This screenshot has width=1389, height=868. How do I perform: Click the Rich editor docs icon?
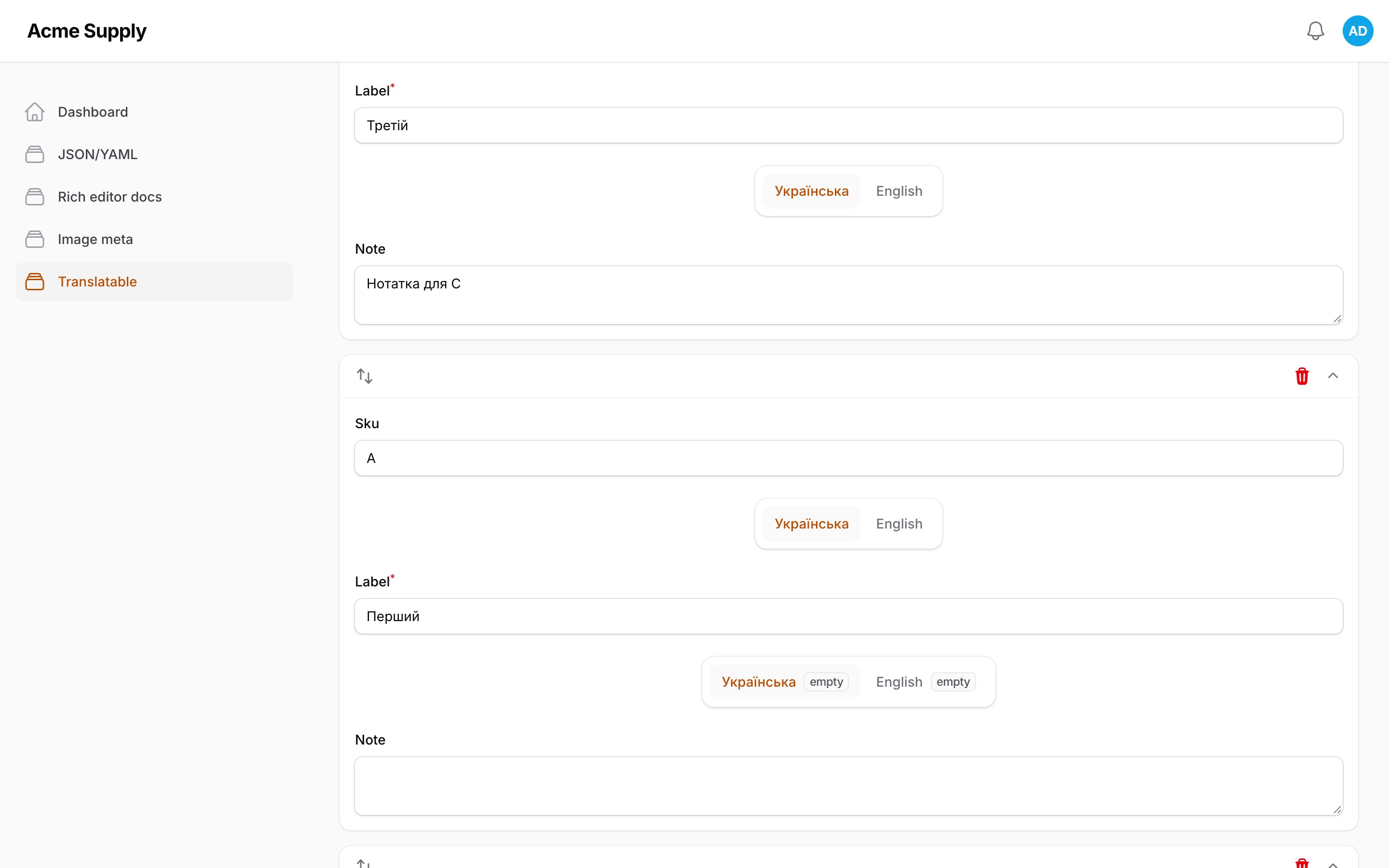coord(34,197)
